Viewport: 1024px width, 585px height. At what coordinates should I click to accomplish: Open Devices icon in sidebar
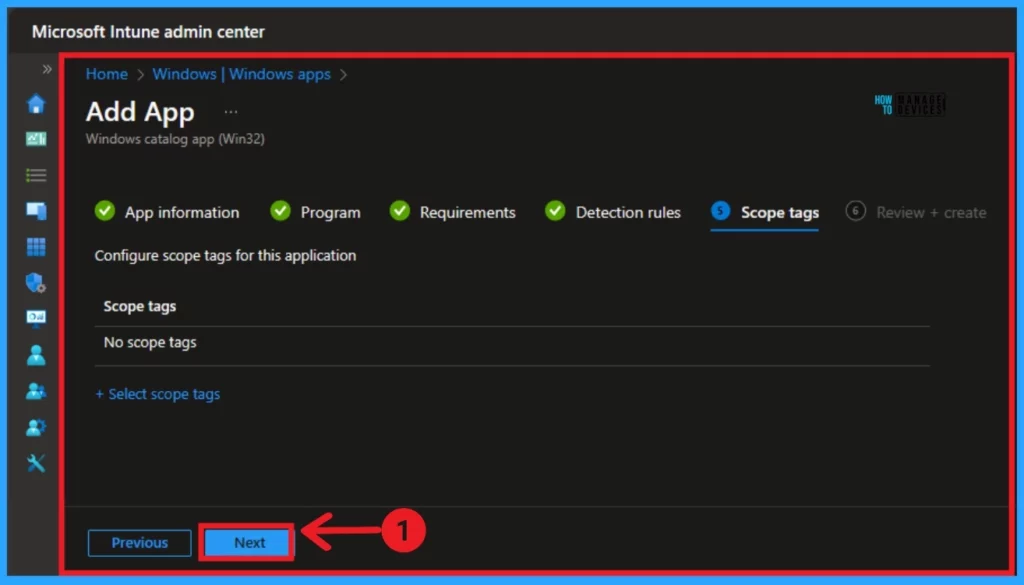[36, 211]
